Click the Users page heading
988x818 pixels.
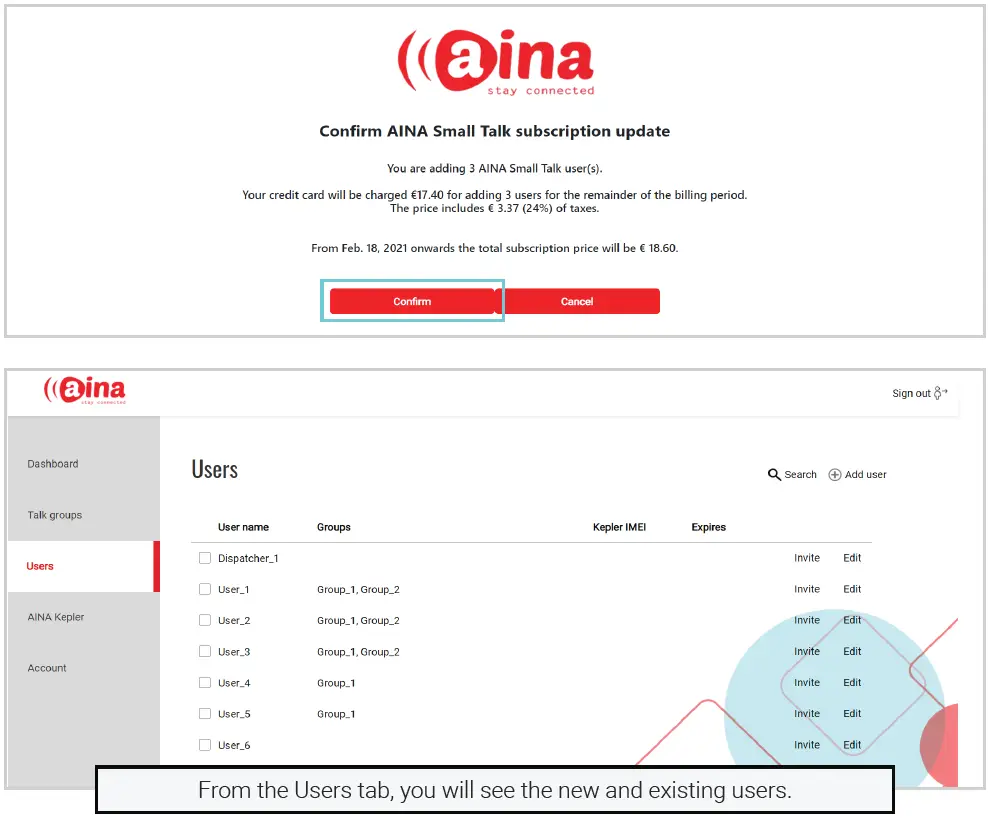pos(215,469)
